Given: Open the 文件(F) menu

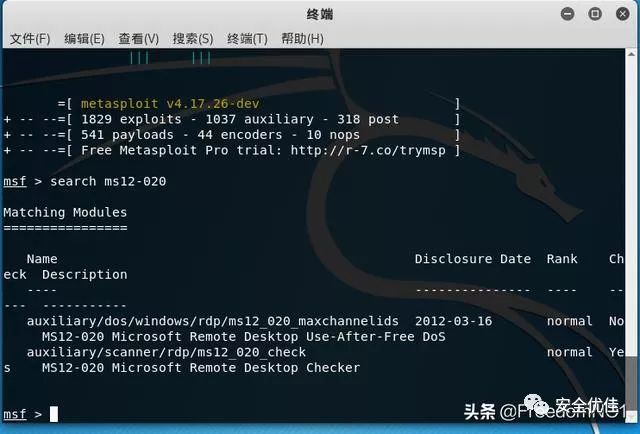Looking at the screenshot, I should tap(30, 39).
